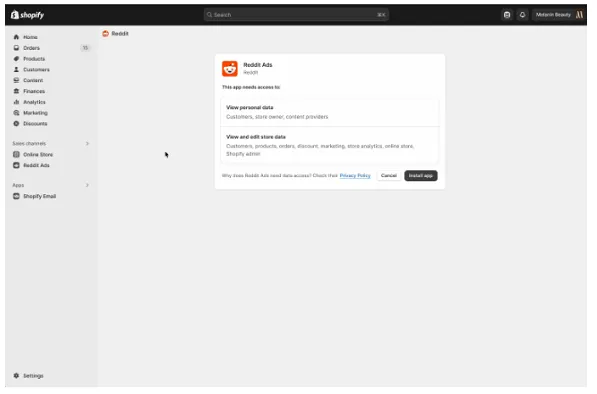Open the Online Store sales channel

click(x=38, y=155)
